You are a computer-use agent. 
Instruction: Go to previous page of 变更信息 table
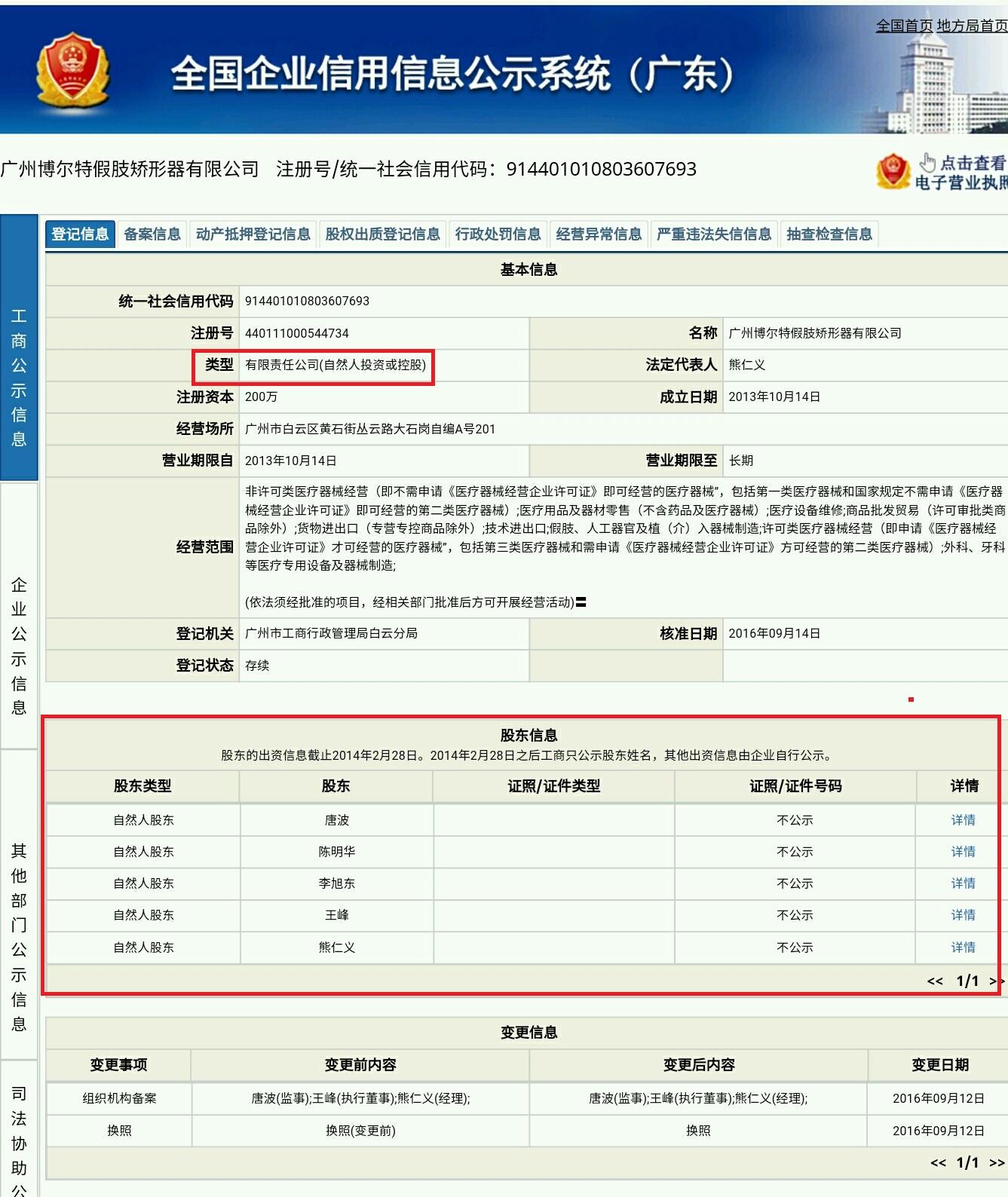938,1163
